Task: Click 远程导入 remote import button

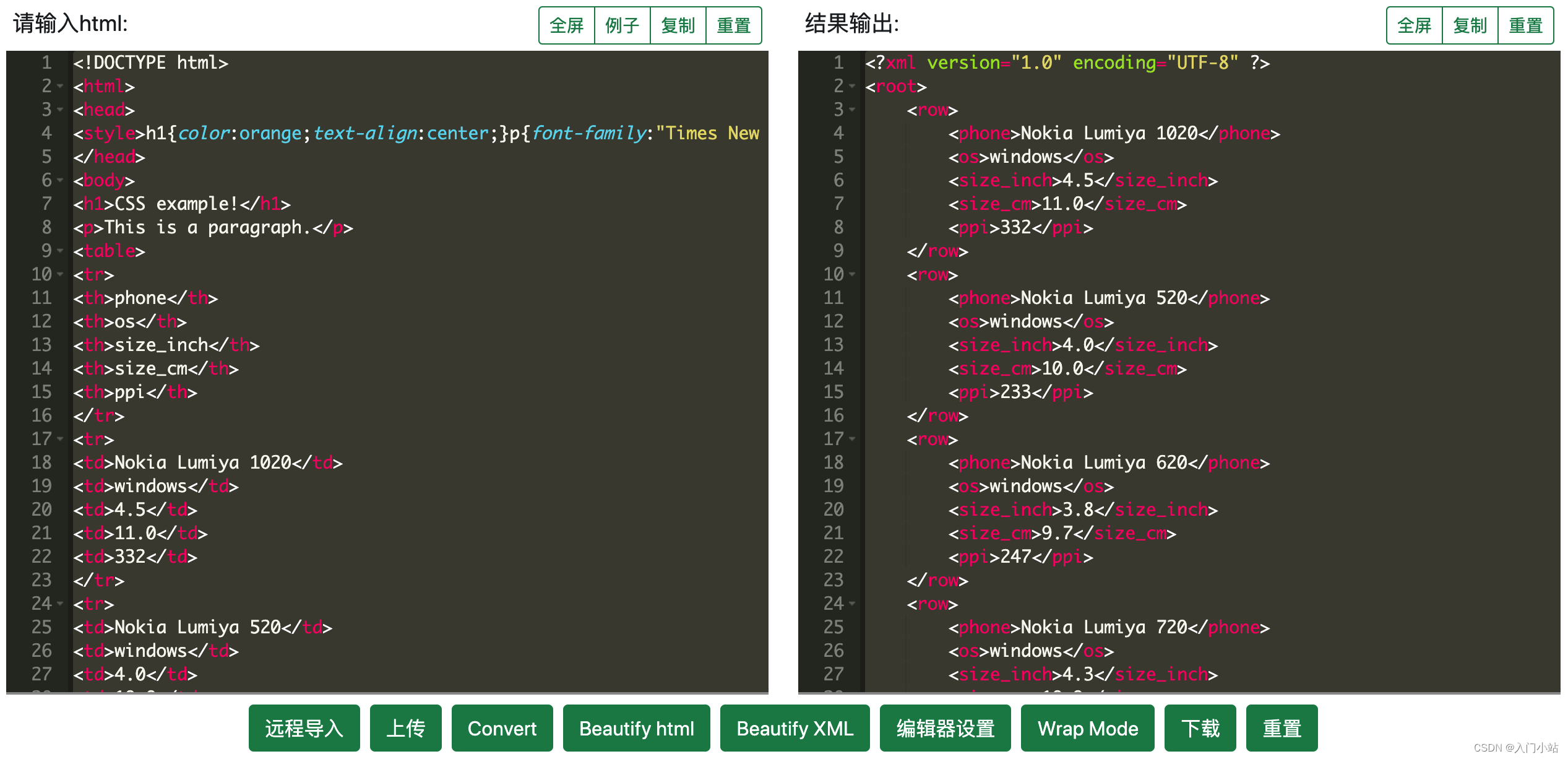Action: point(304,728)
